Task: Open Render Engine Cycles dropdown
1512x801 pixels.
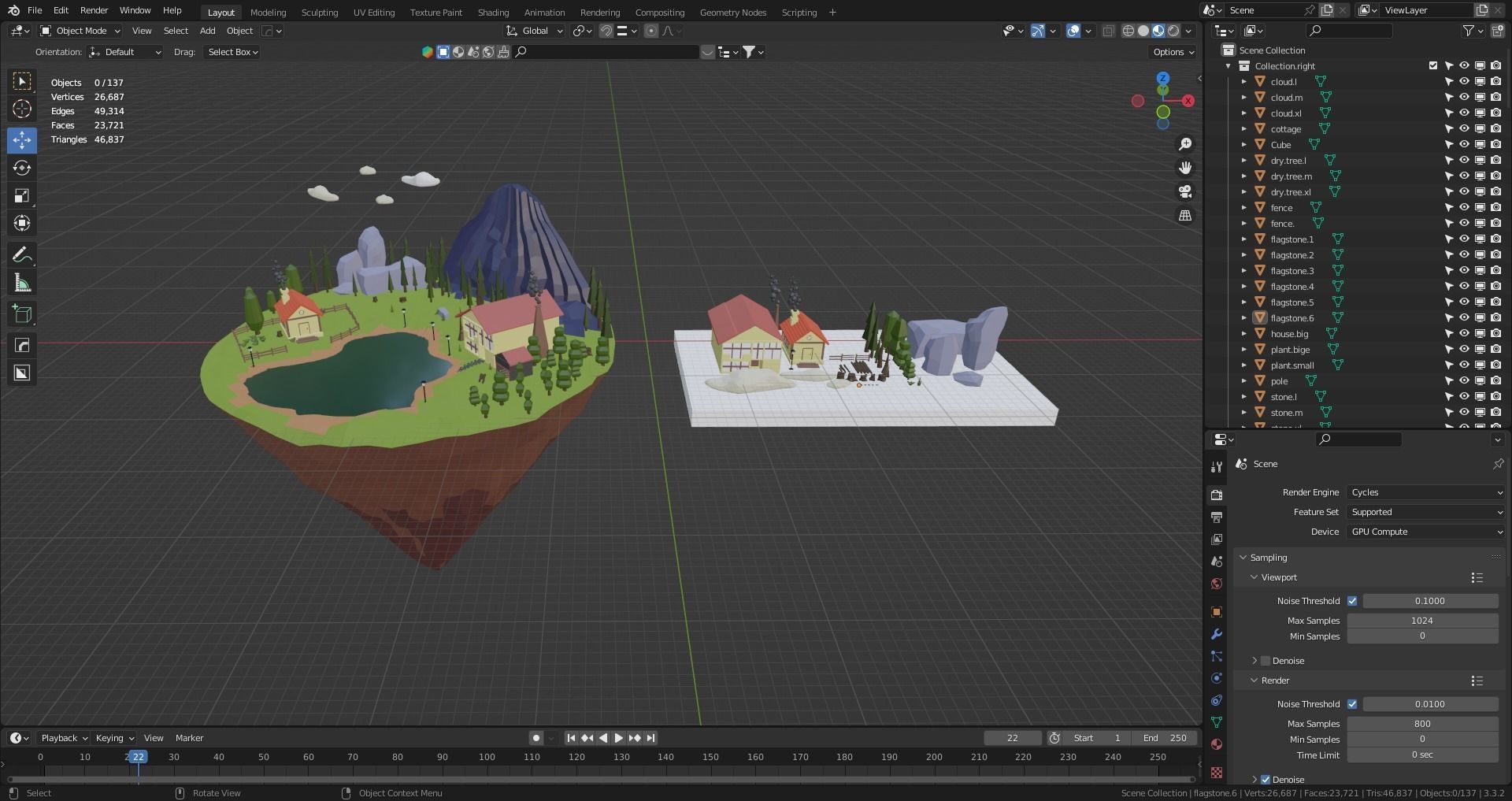Action: [1425, 492]
